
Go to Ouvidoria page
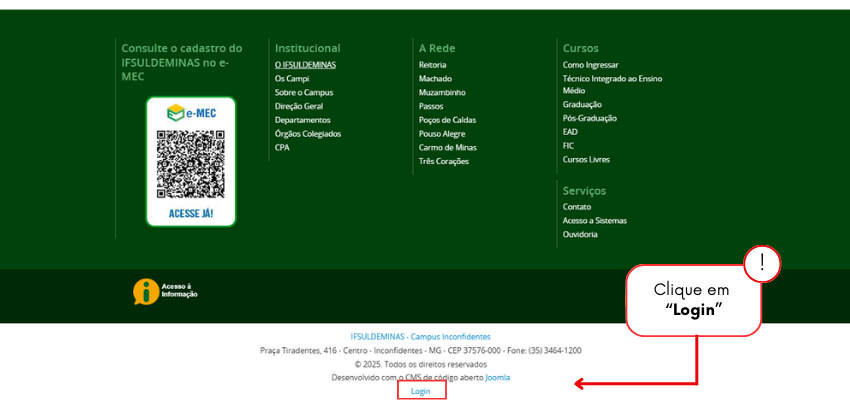coord(580,234)
